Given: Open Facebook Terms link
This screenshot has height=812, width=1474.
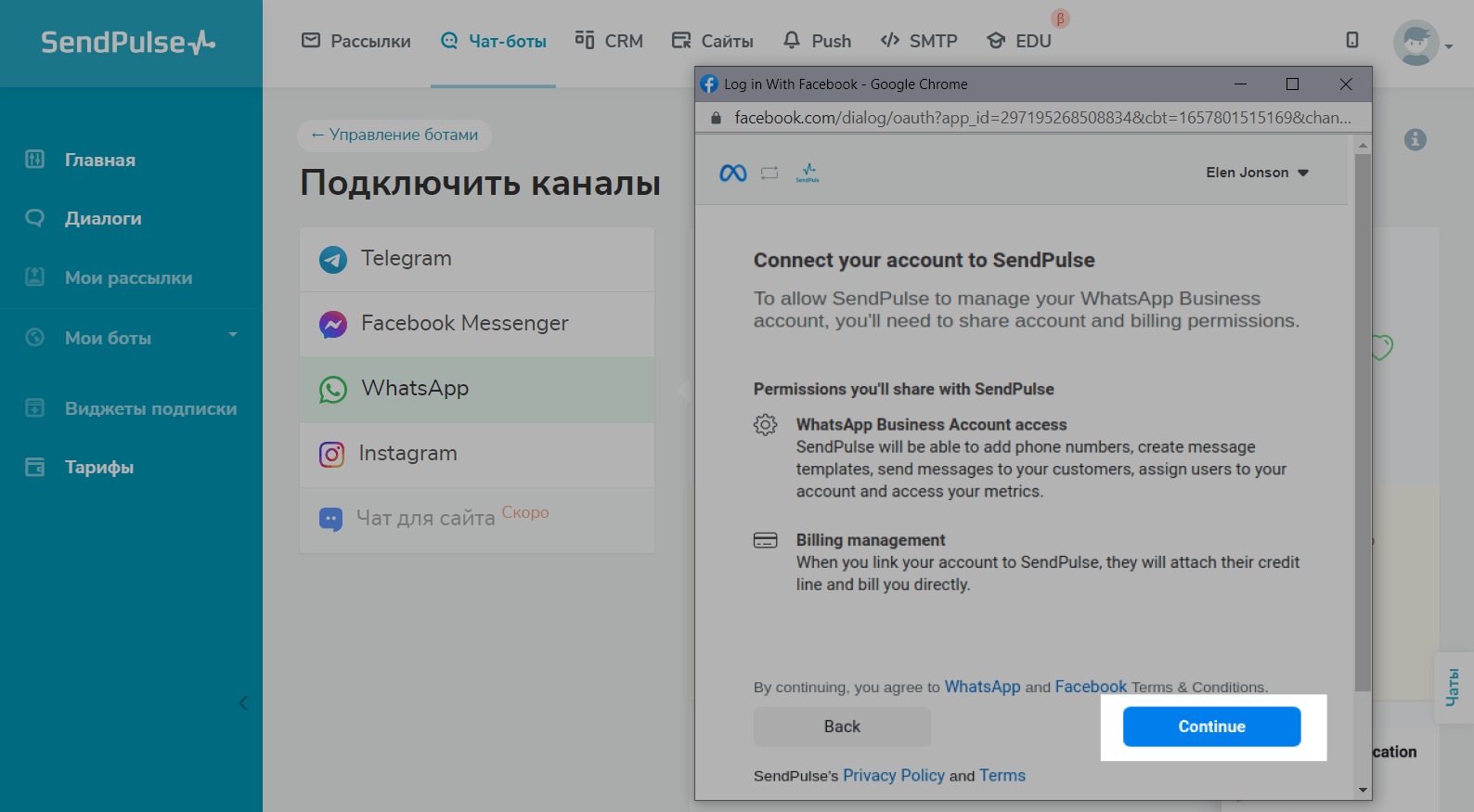Looking at the screenshot, I should tap(1091, 687).
